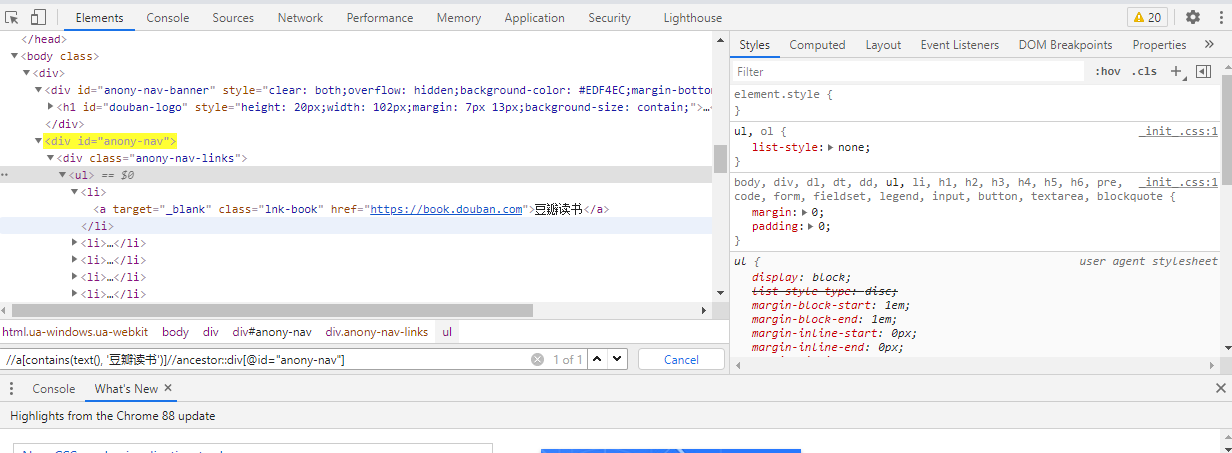
Task: Collapse the body element node
Action: pyautogui.click(x=16, y=57)
